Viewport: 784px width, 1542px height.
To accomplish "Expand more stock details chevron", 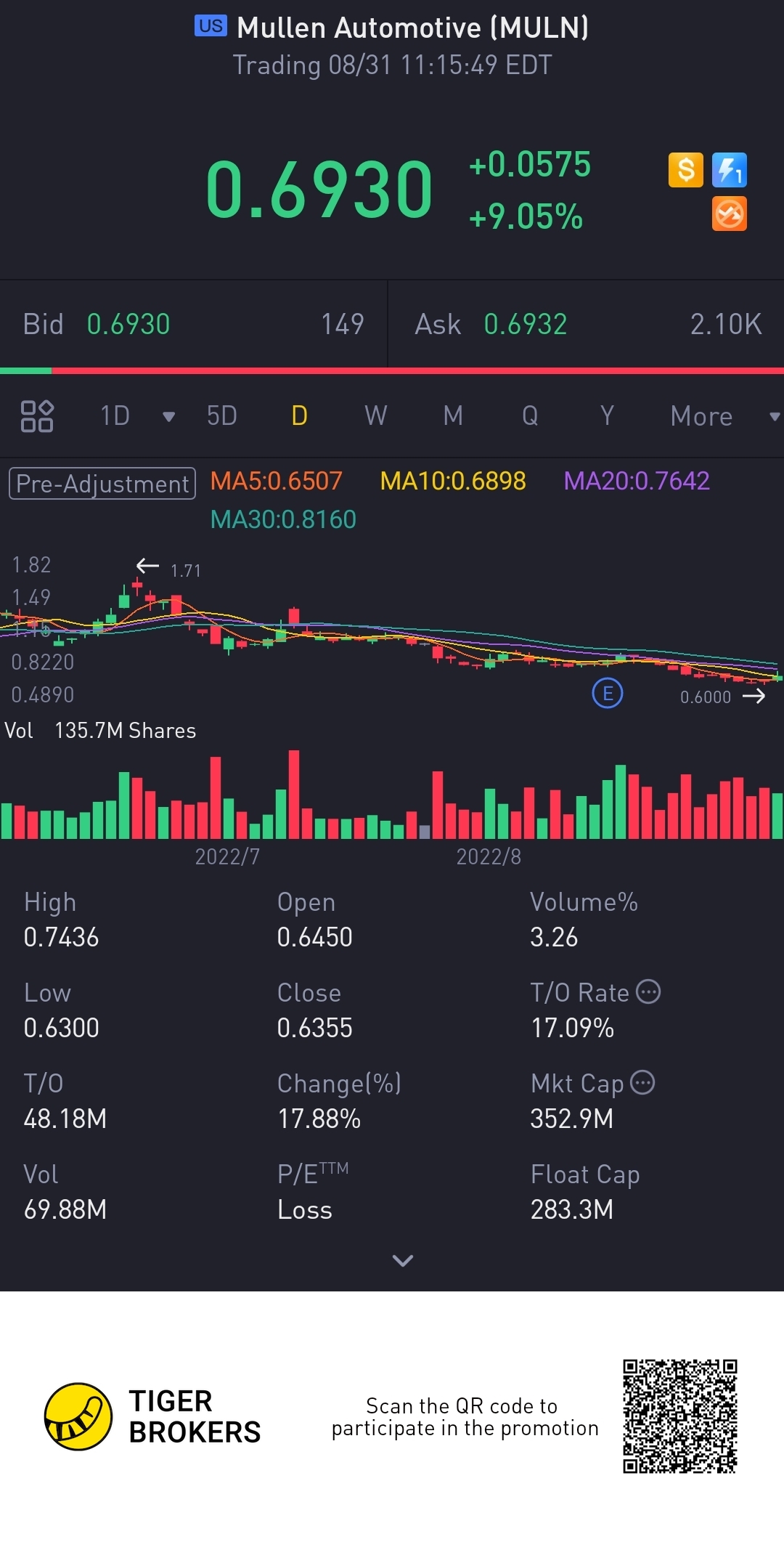I will pyautogui.click(x=403, y=1260).
